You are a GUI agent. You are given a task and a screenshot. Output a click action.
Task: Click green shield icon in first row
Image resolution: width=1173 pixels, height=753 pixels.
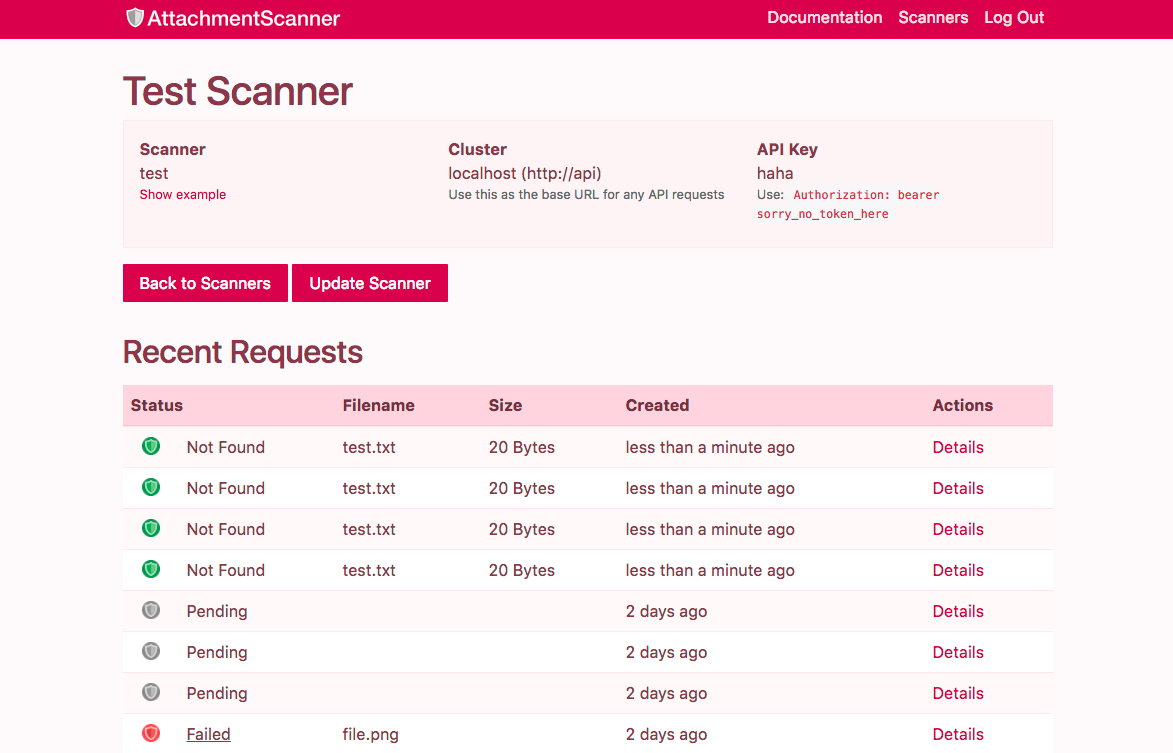pos(151,446)
